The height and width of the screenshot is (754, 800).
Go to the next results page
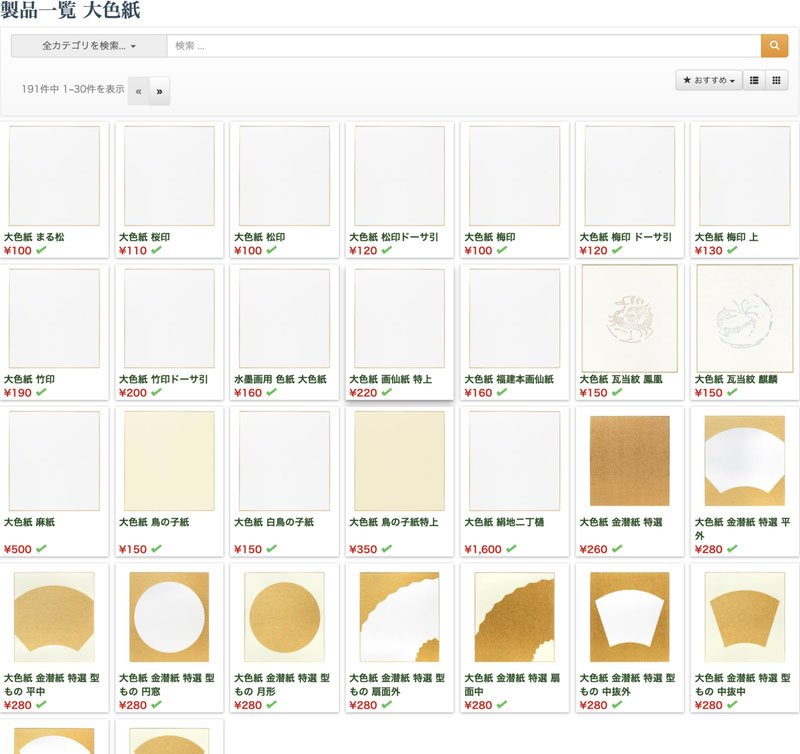[x=159, y=91]
